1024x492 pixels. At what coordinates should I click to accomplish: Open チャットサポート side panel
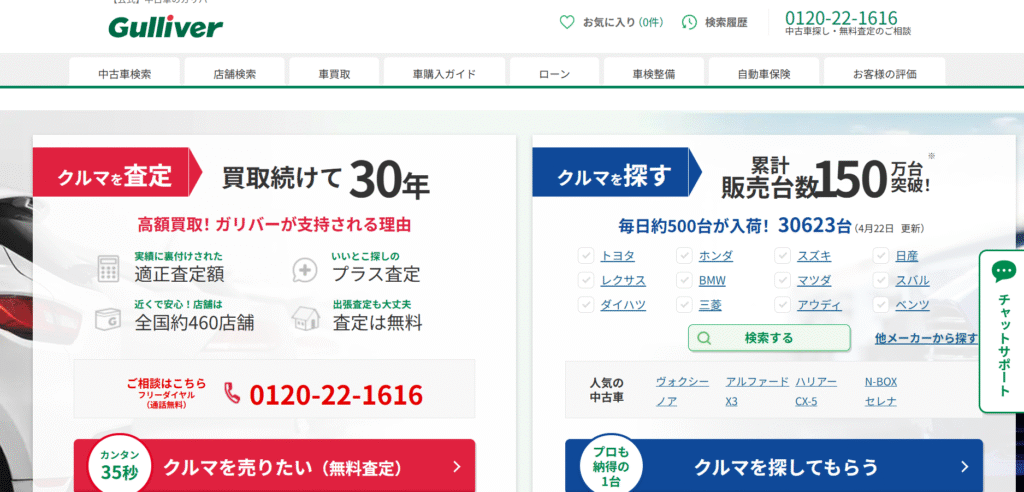coord(1002,331)
